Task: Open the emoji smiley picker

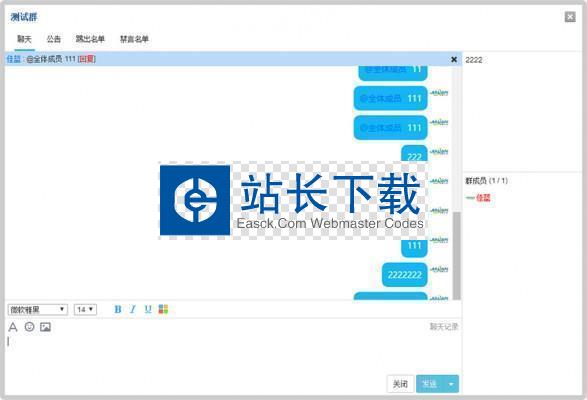Action: click(29, 327)
